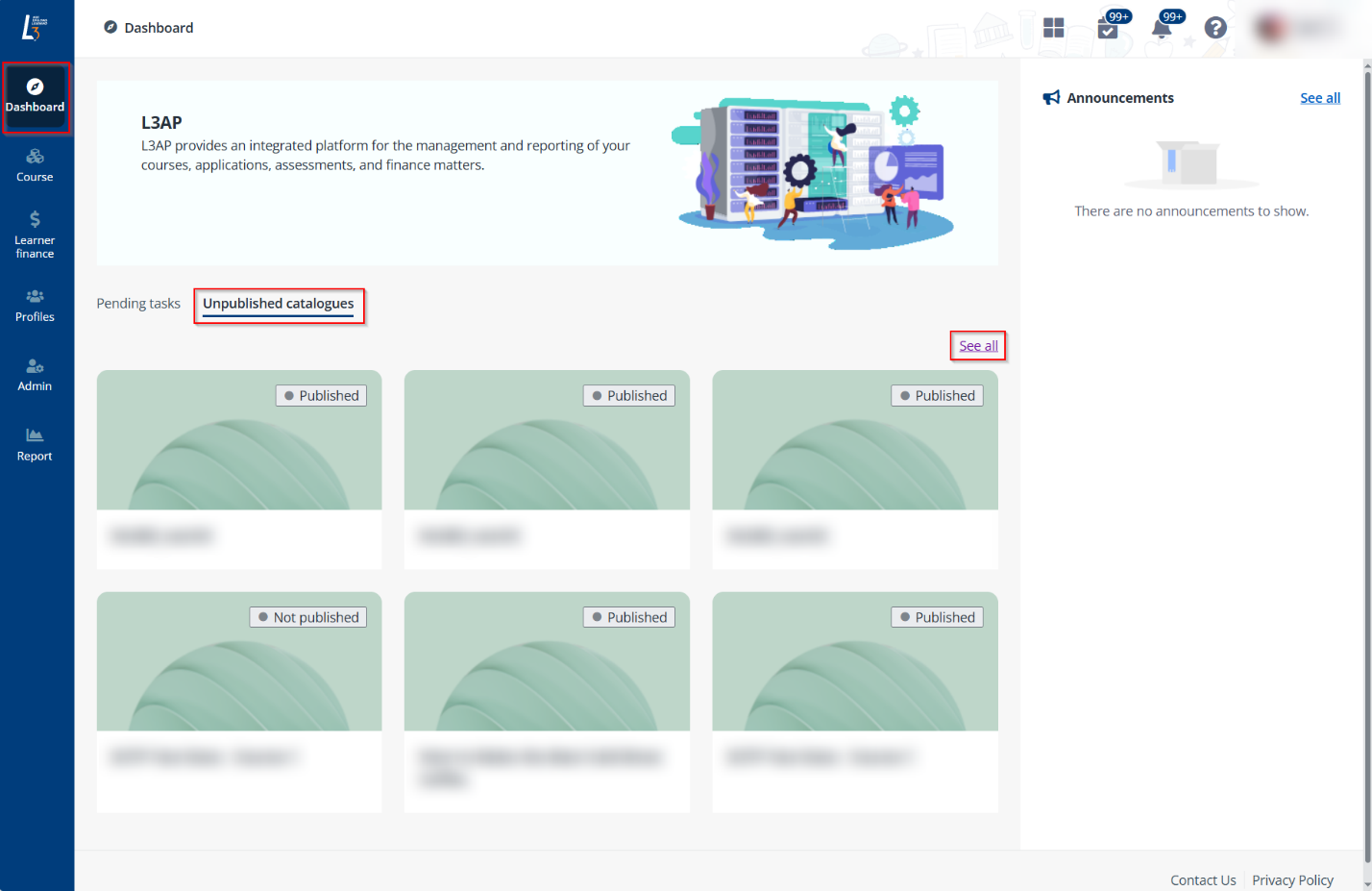
Task: Open the blurred user profile menu
Action: tap(1297, 28)
